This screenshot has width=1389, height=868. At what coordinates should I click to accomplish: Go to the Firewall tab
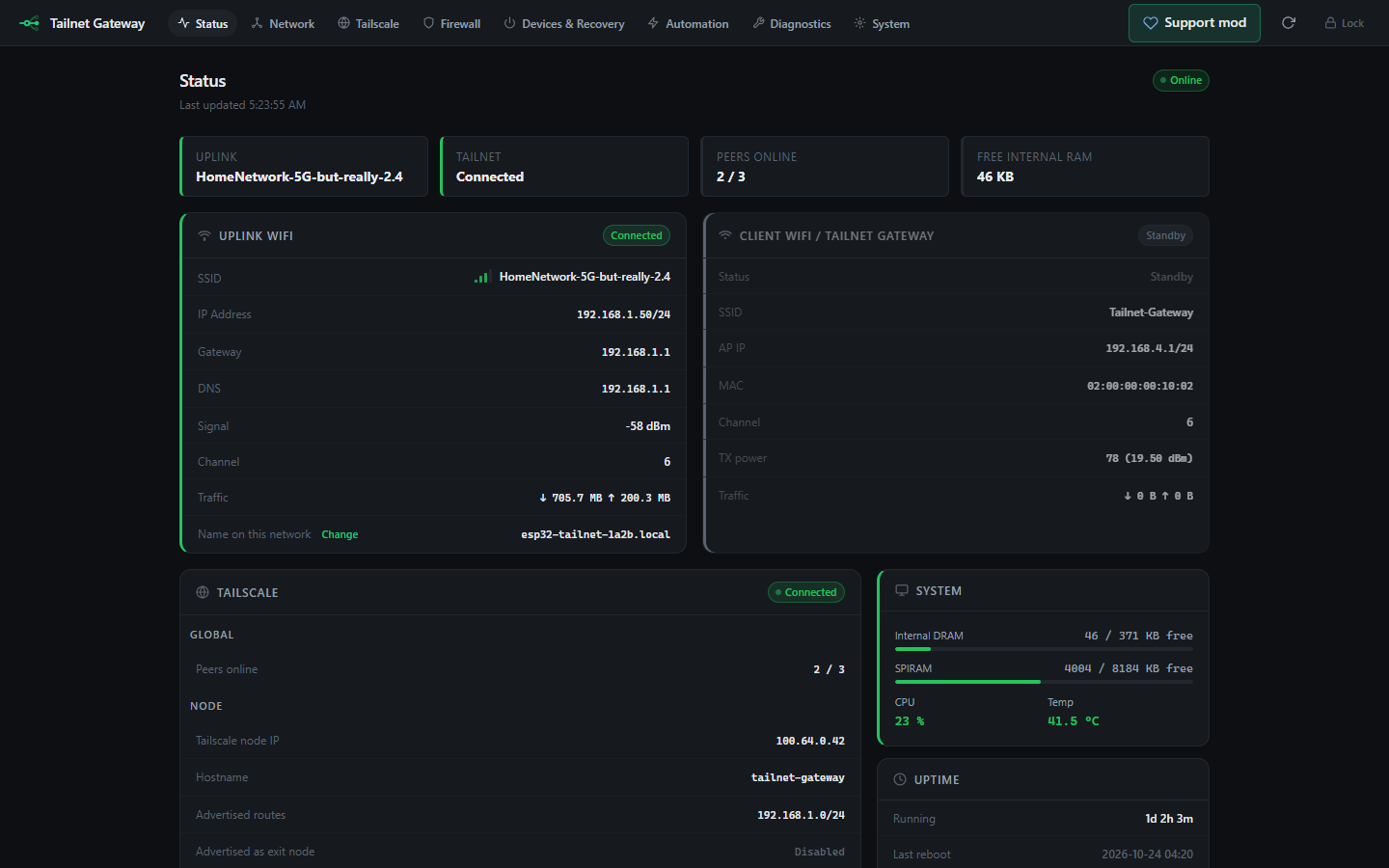click(451, 23)
